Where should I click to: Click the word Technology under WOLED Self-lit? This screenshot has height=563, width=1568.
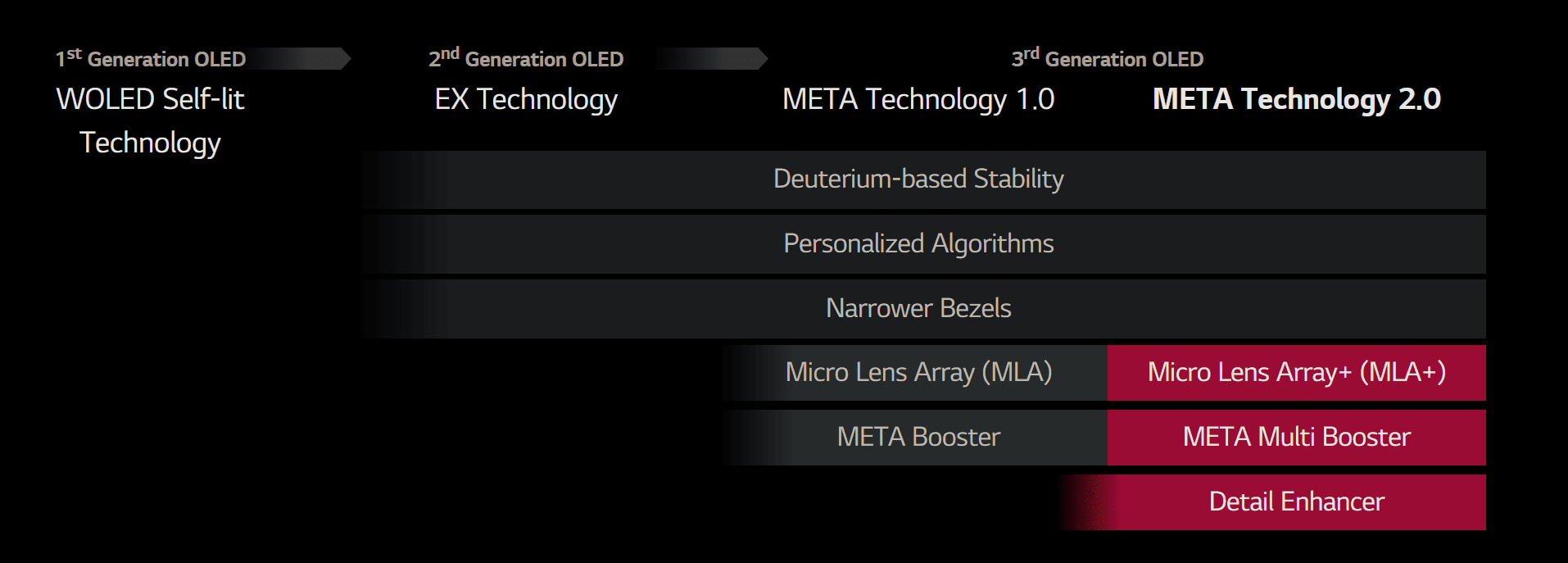pyautogui.click(x=151, y=143)
